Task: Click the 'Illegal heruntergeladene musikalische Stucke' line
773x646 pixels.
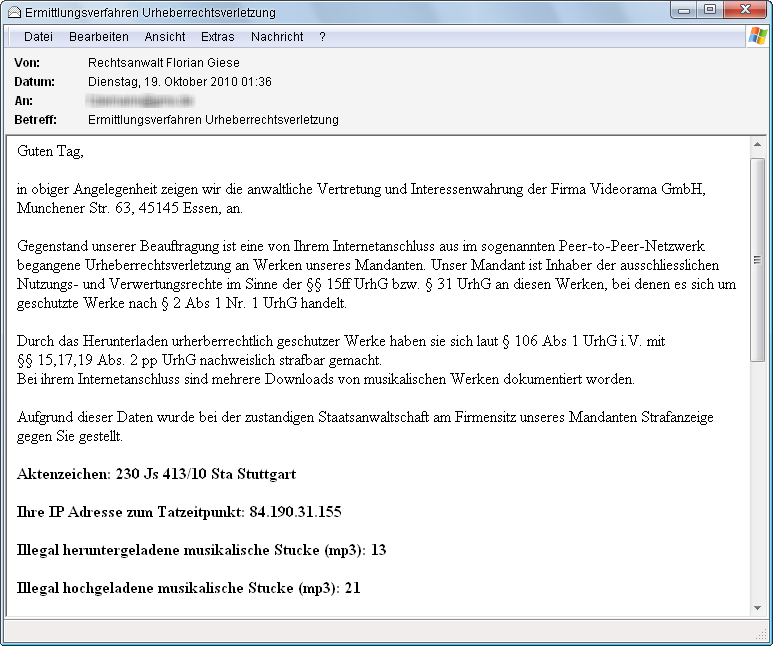Action: click(x=201, y=550)
